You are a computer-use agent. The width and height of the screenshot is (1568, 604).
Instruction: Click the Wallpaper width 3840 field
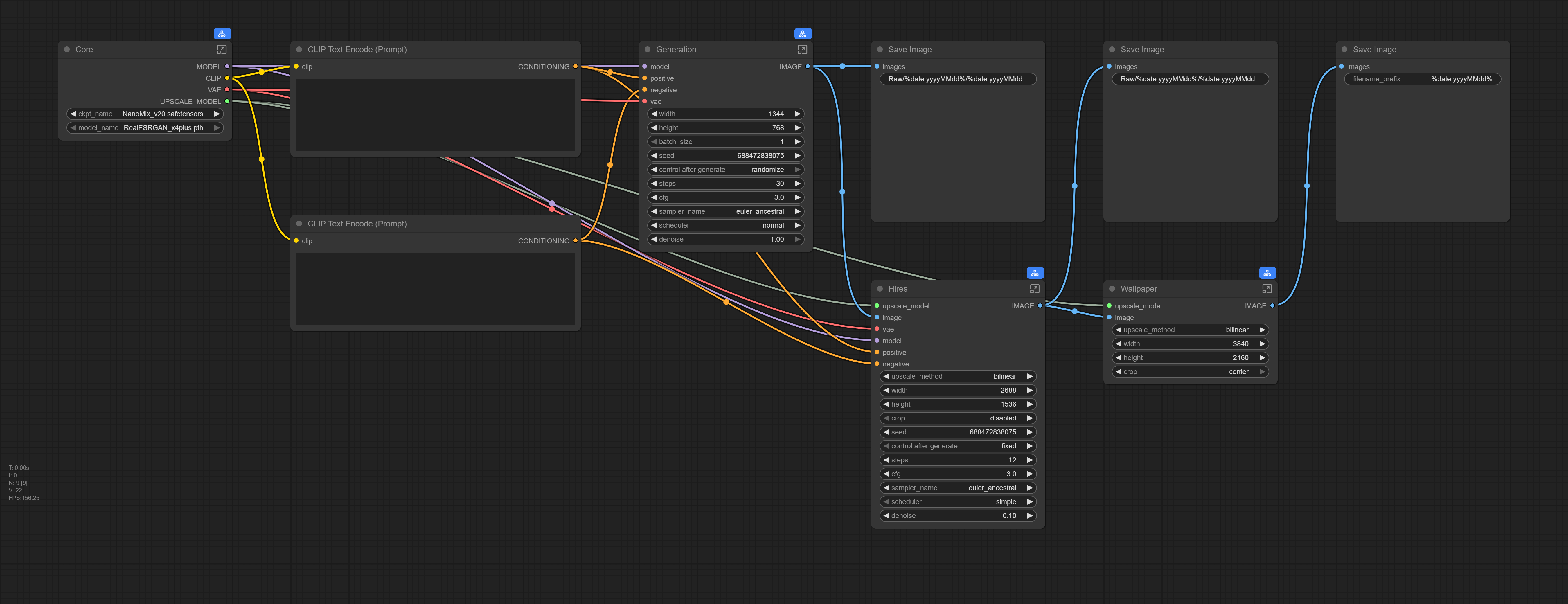tap(1189, 344)
